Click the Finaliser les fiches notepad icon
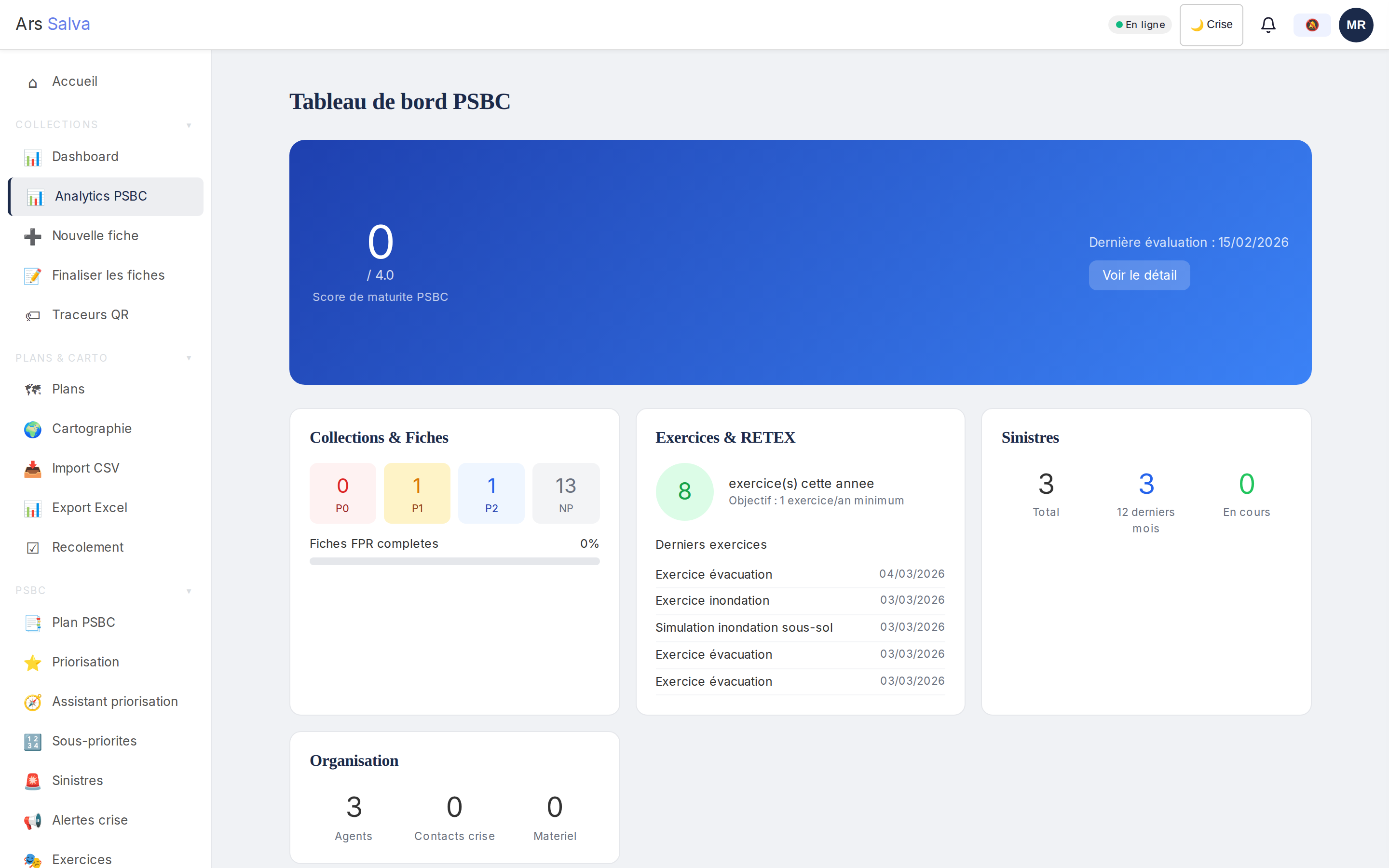The image size is (1389, 868). 33,276
